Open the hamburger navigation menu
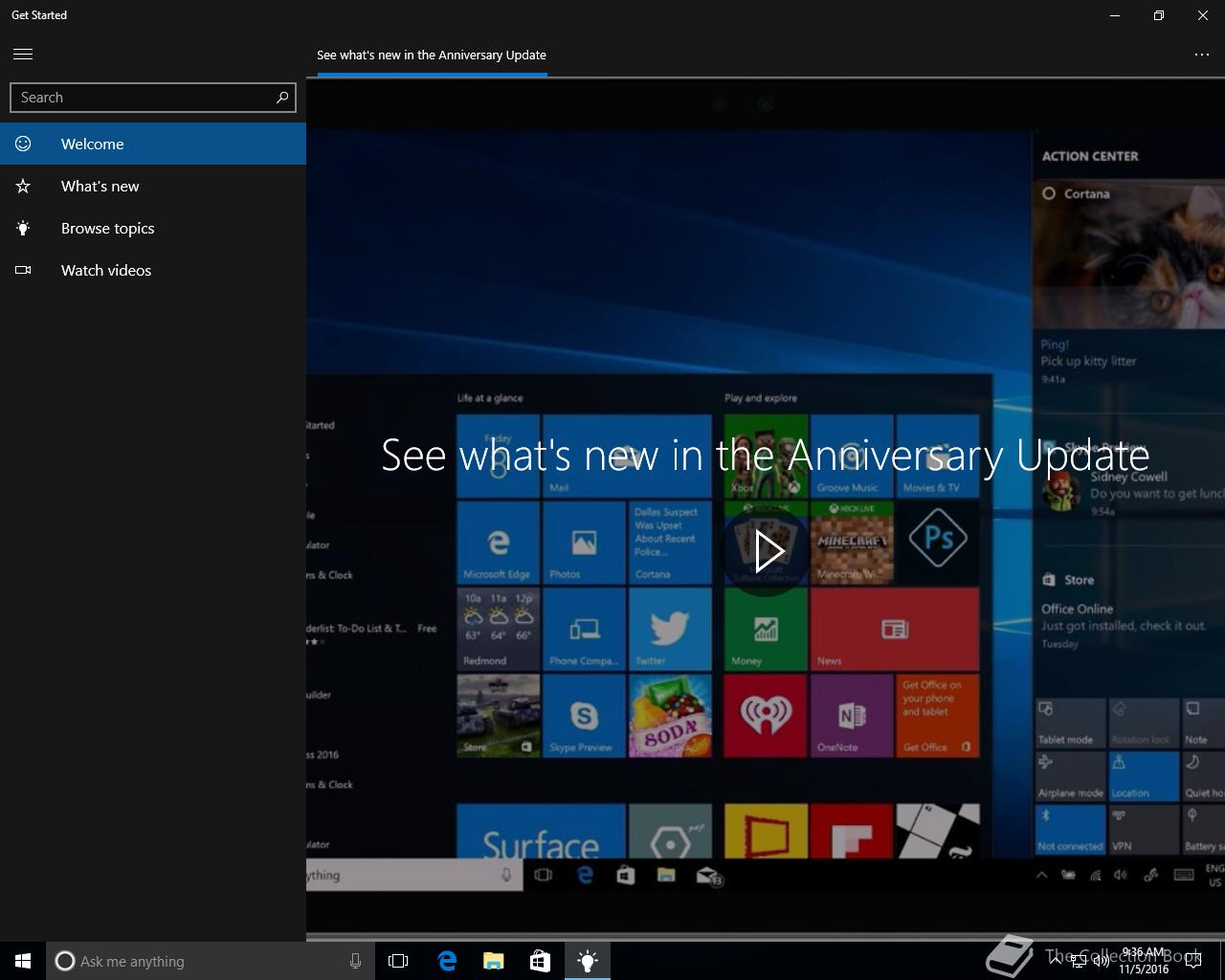This screenshot has height=980, width=1225. [x=23, y=55]
